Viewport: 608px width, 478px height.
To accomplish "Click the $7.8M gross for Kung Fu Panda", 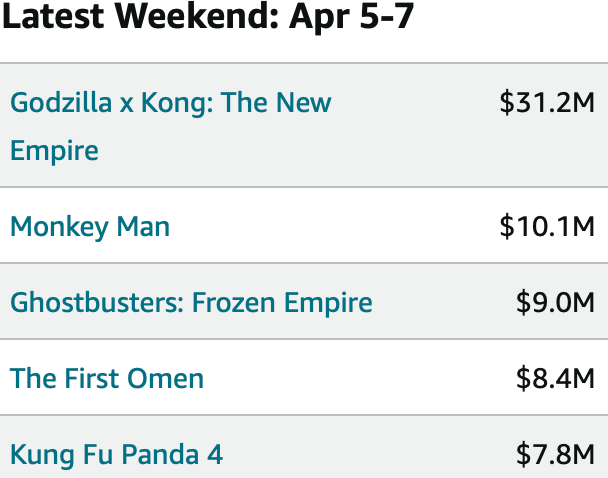I will (x=555, y=454).
